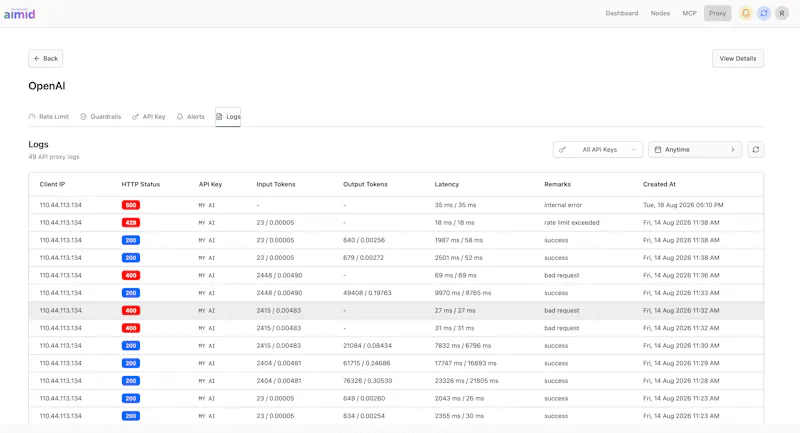Click latency '17747 ms / 16893 ms'

pos(466,363)
